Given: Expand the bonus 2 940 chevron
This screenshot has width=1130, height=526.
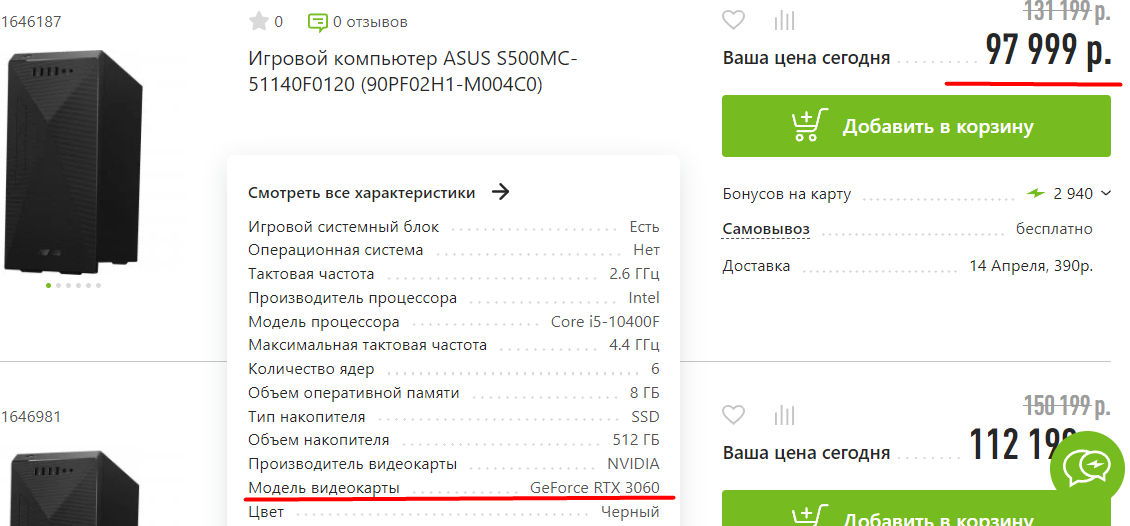Looking at the screenshot, I should click(1105, 193).
